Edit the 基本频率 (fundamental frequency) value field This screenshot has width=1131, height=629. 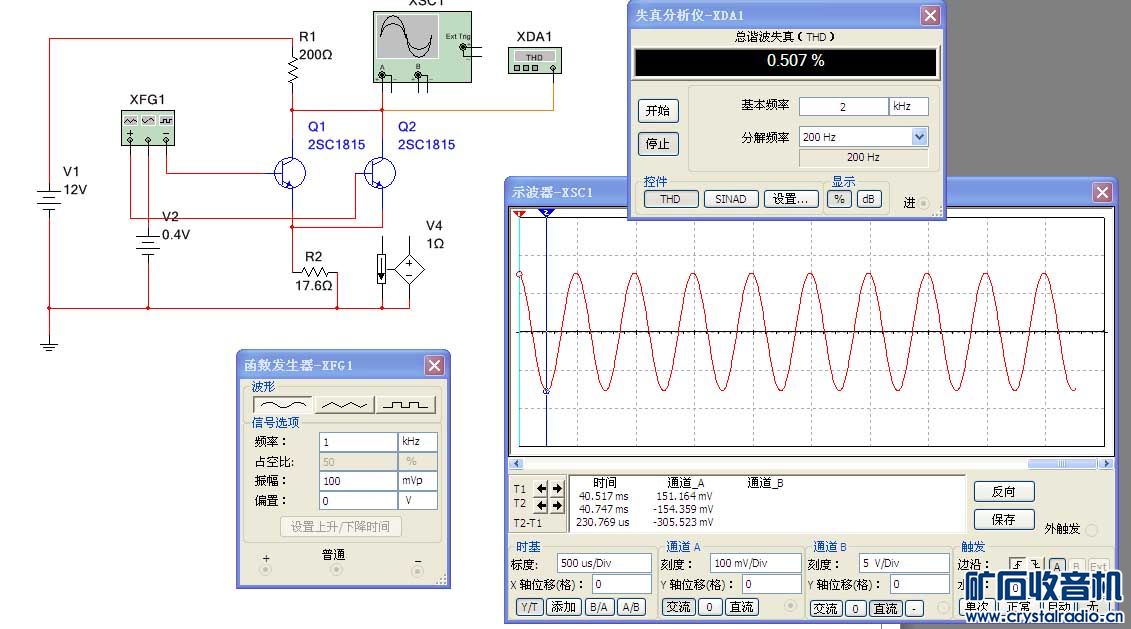tap(843, 106)
